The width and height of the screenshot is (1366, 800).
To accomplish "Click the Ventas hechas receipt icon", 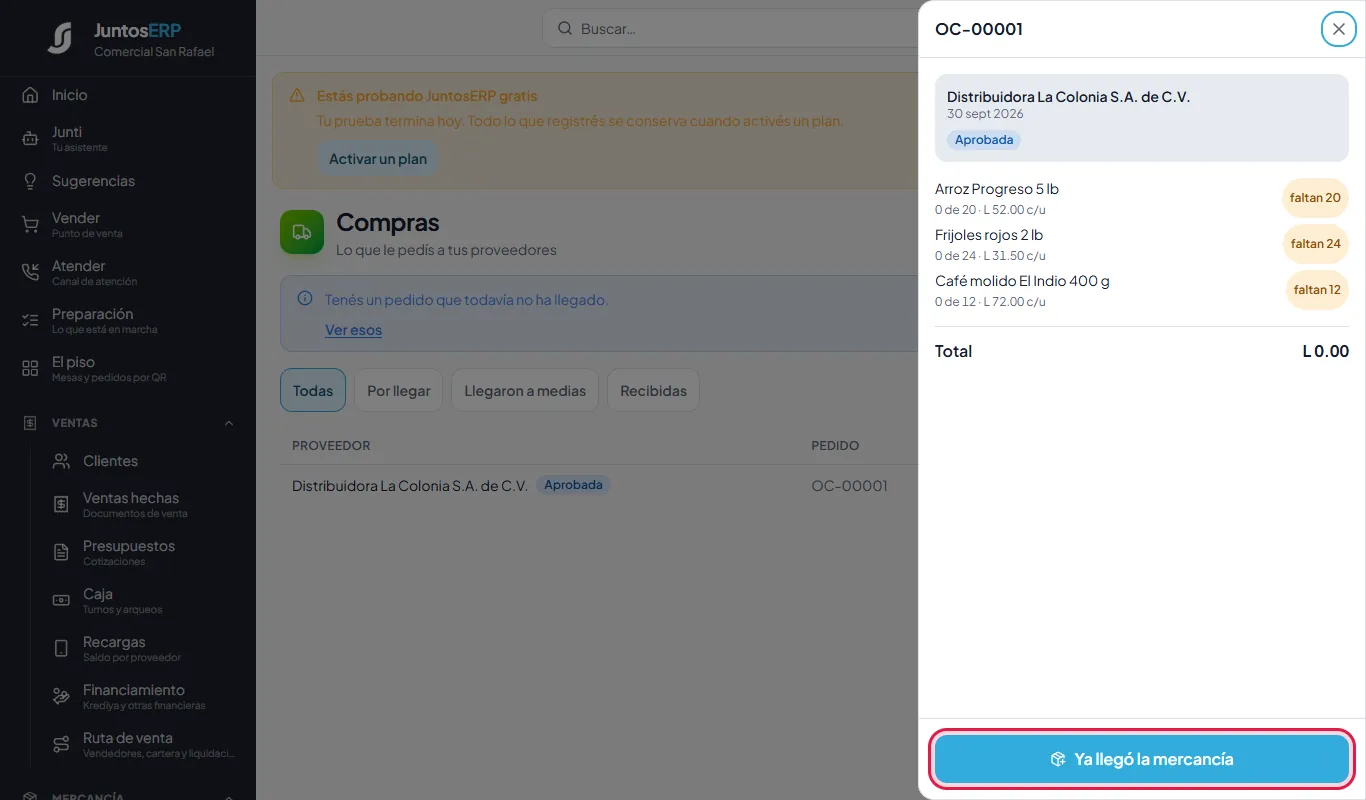I will pos(61,505).
